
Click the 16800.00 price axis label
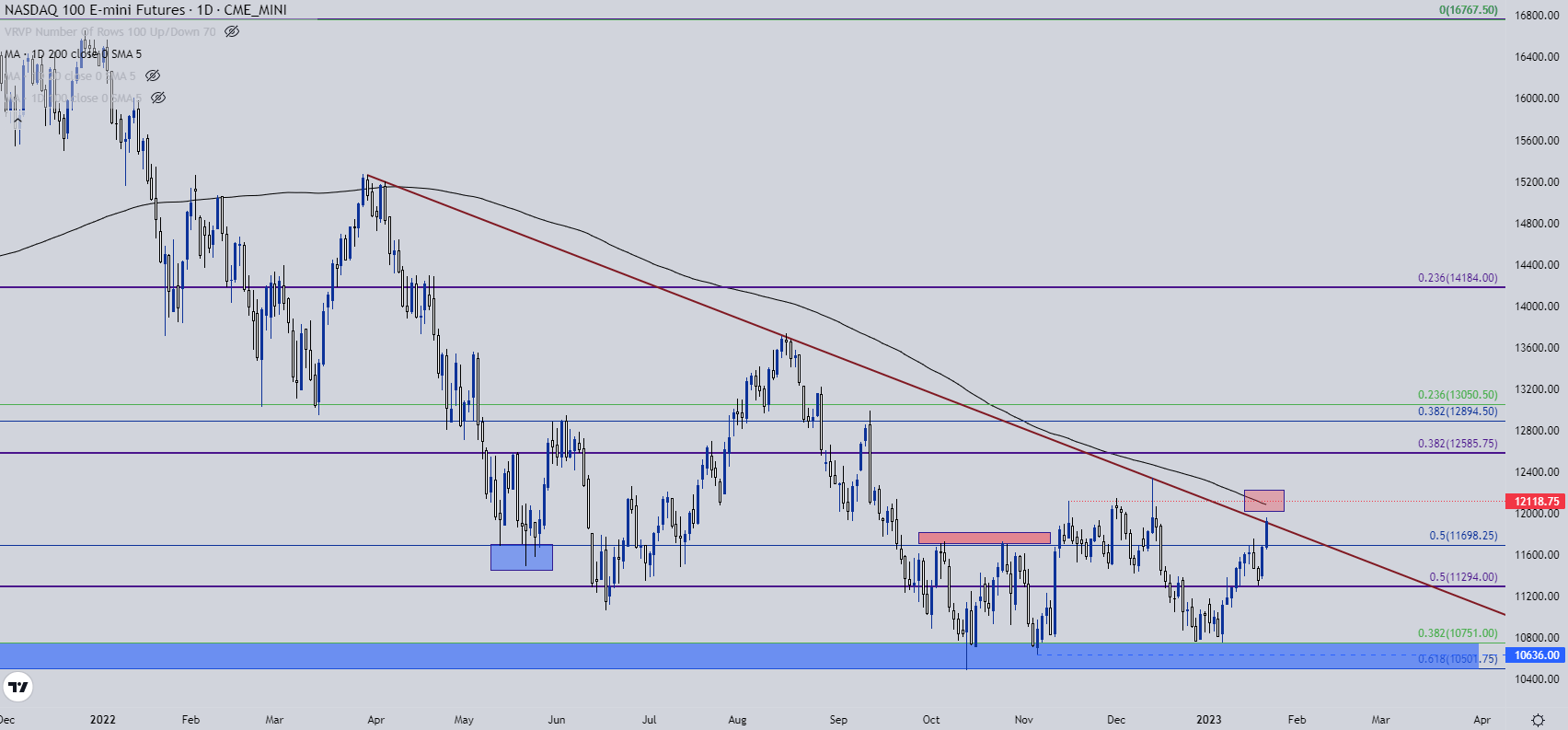[x=1536, y=16]
